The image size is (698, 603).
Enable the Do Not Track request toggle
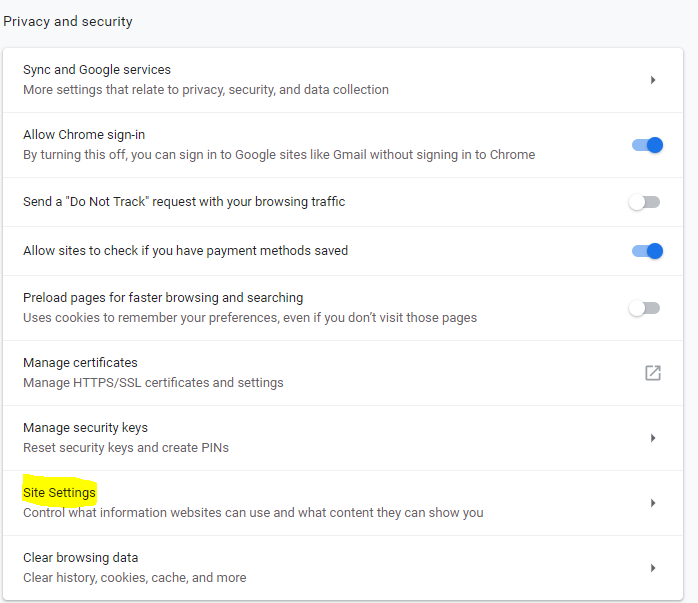coord(644,202)
